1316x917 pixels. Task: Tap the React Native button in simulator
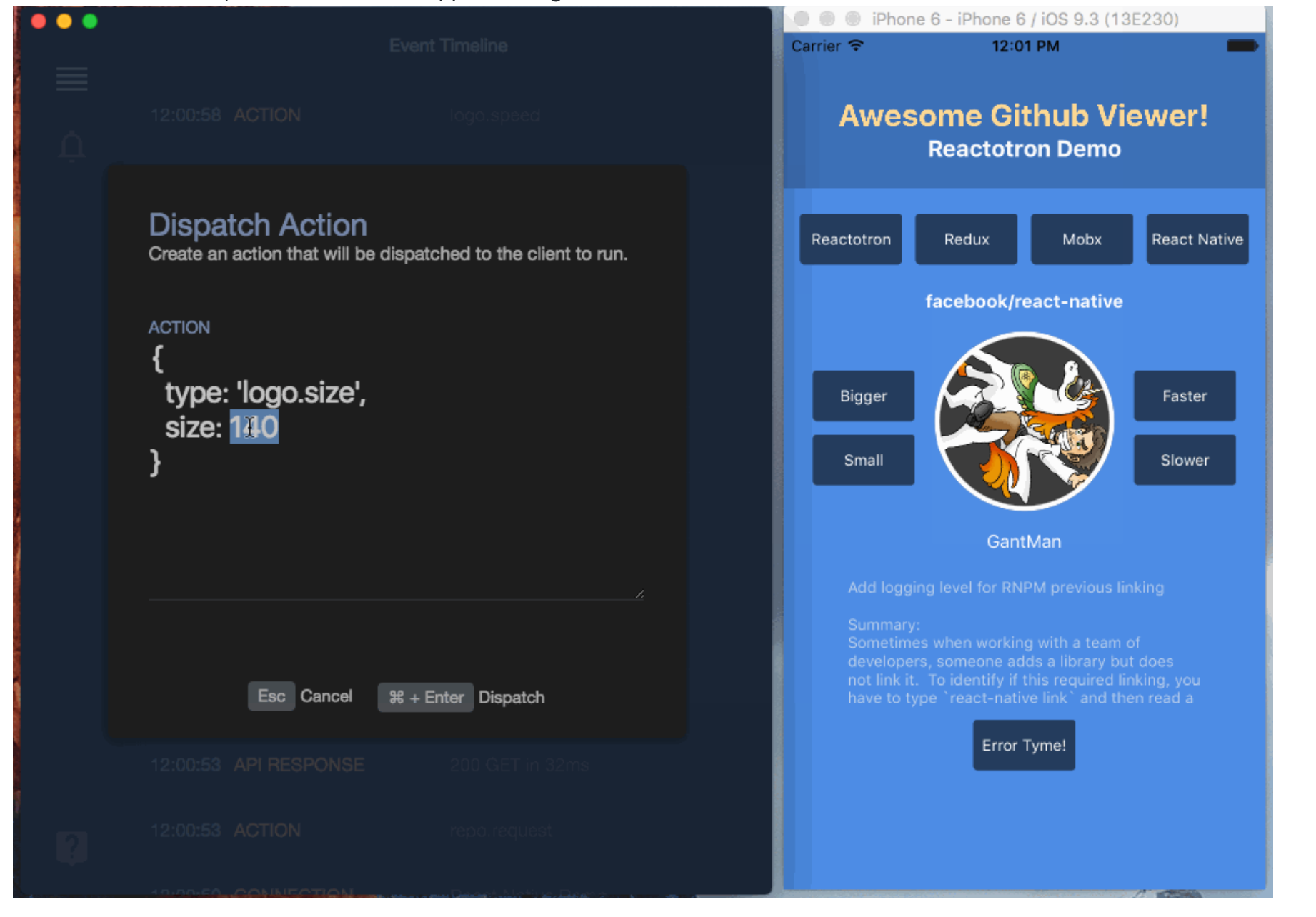[1197, 239]
